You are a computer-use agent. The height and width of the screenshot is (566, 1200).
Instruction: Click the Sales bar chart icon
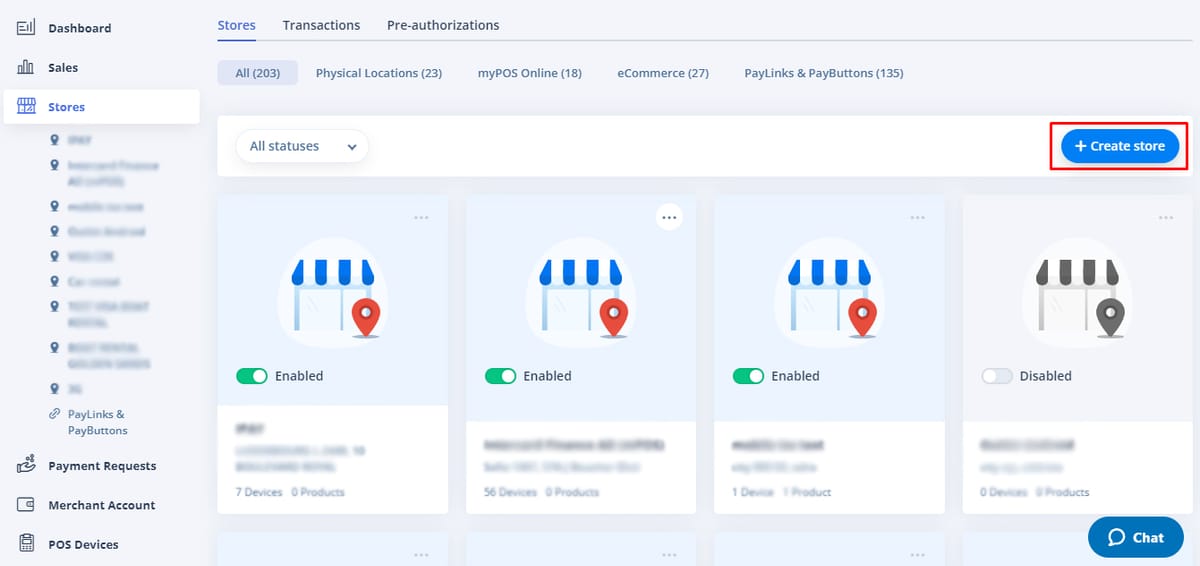pos(26,67)
